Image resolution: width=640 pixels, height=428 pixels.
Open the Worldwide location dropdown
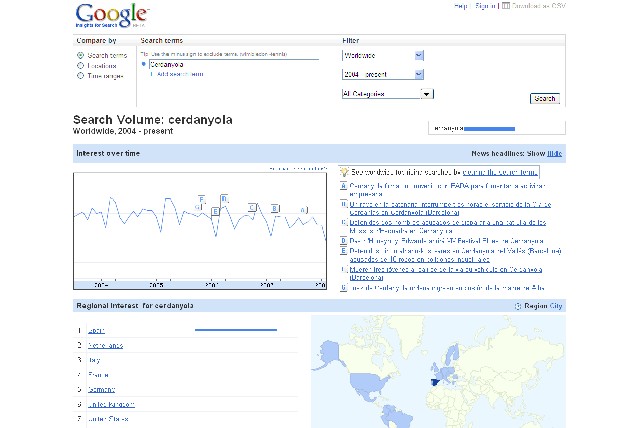(x=383, y=55)
